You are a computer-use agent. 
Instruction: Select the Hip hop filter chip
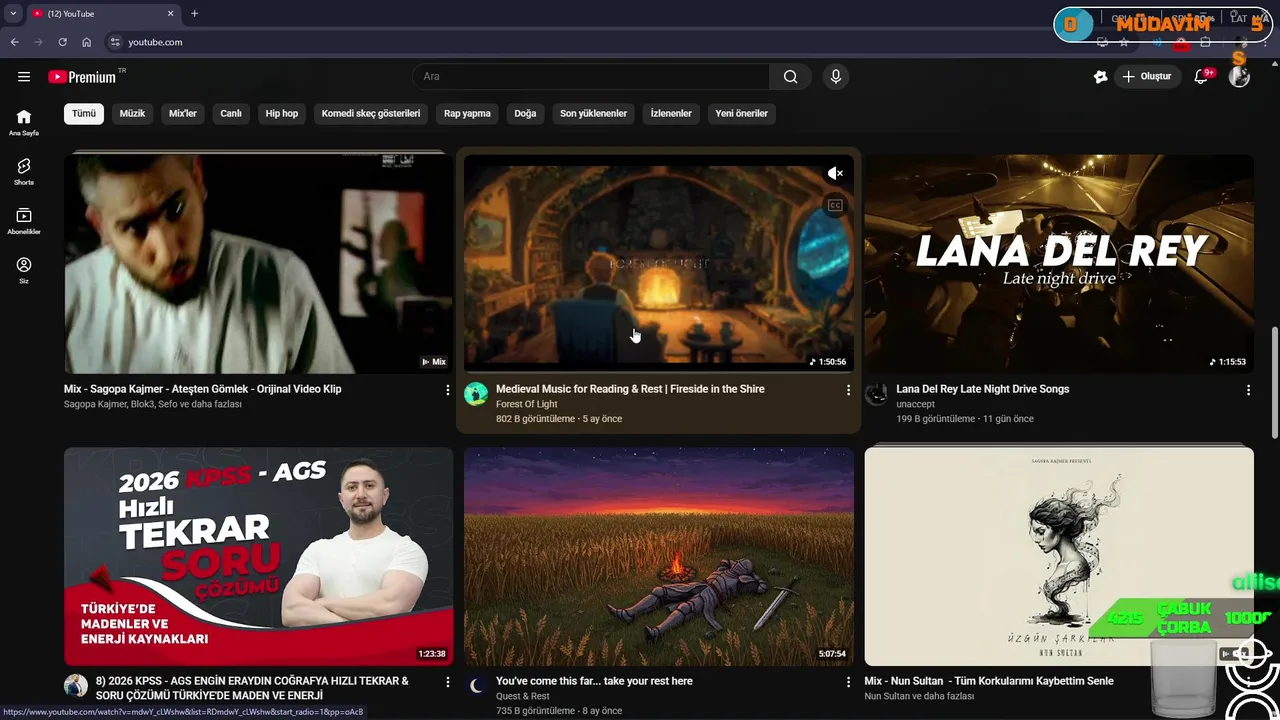pyautogui.click(x=282, y=114)
